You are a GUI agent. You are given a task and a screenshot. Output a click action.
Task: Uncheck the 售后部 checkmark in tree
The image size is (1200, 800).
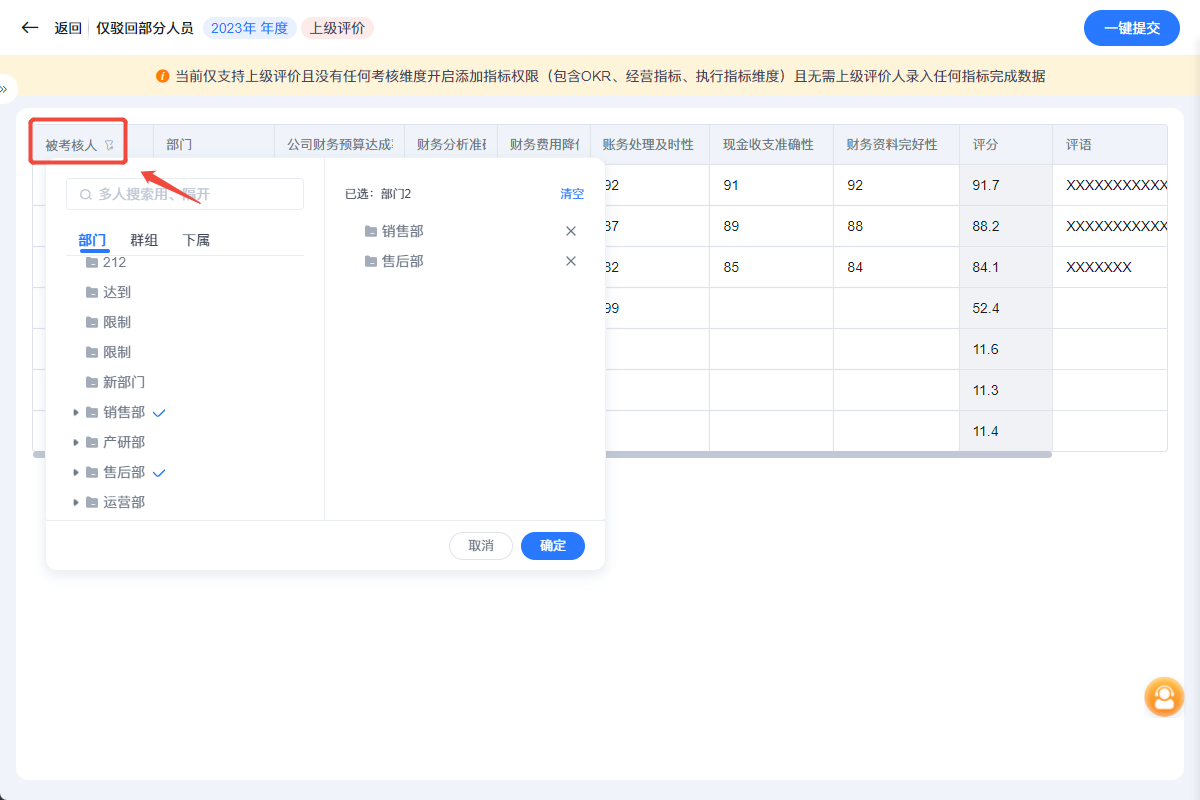159,472
